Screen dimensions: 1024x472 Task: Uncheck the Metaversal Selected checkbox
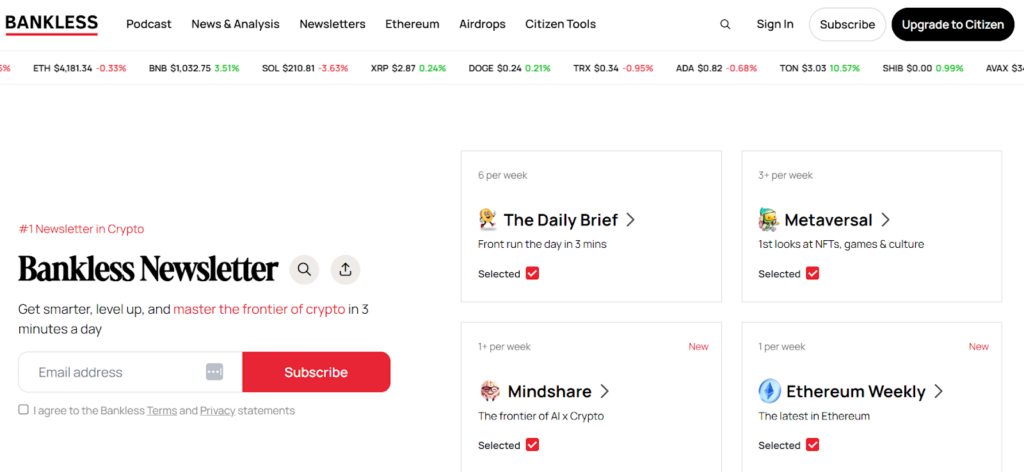coord(812,273)
